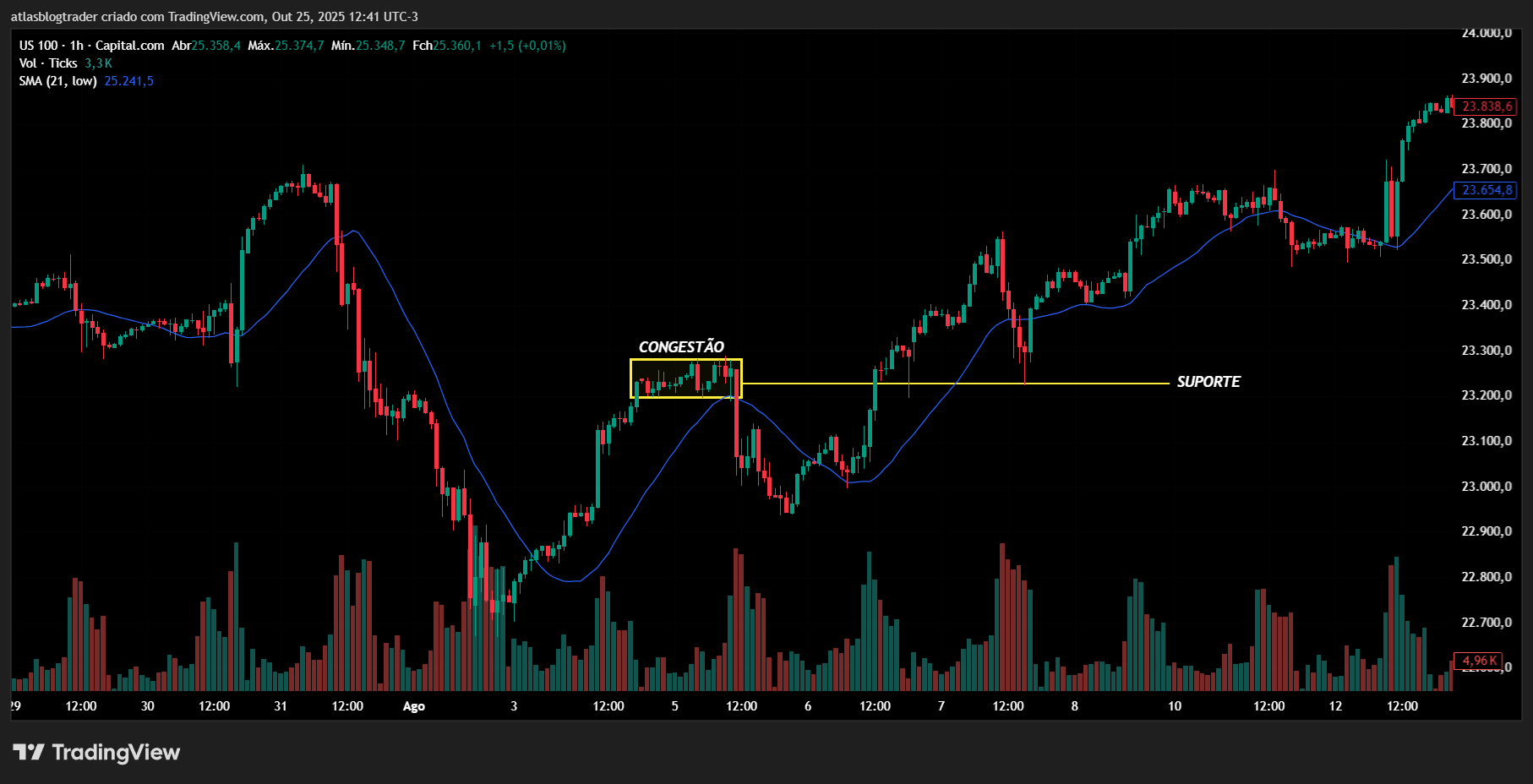Click the TradingView logo icon
The height and width of the screenshot is (784, 1533).
click(28, 752)
